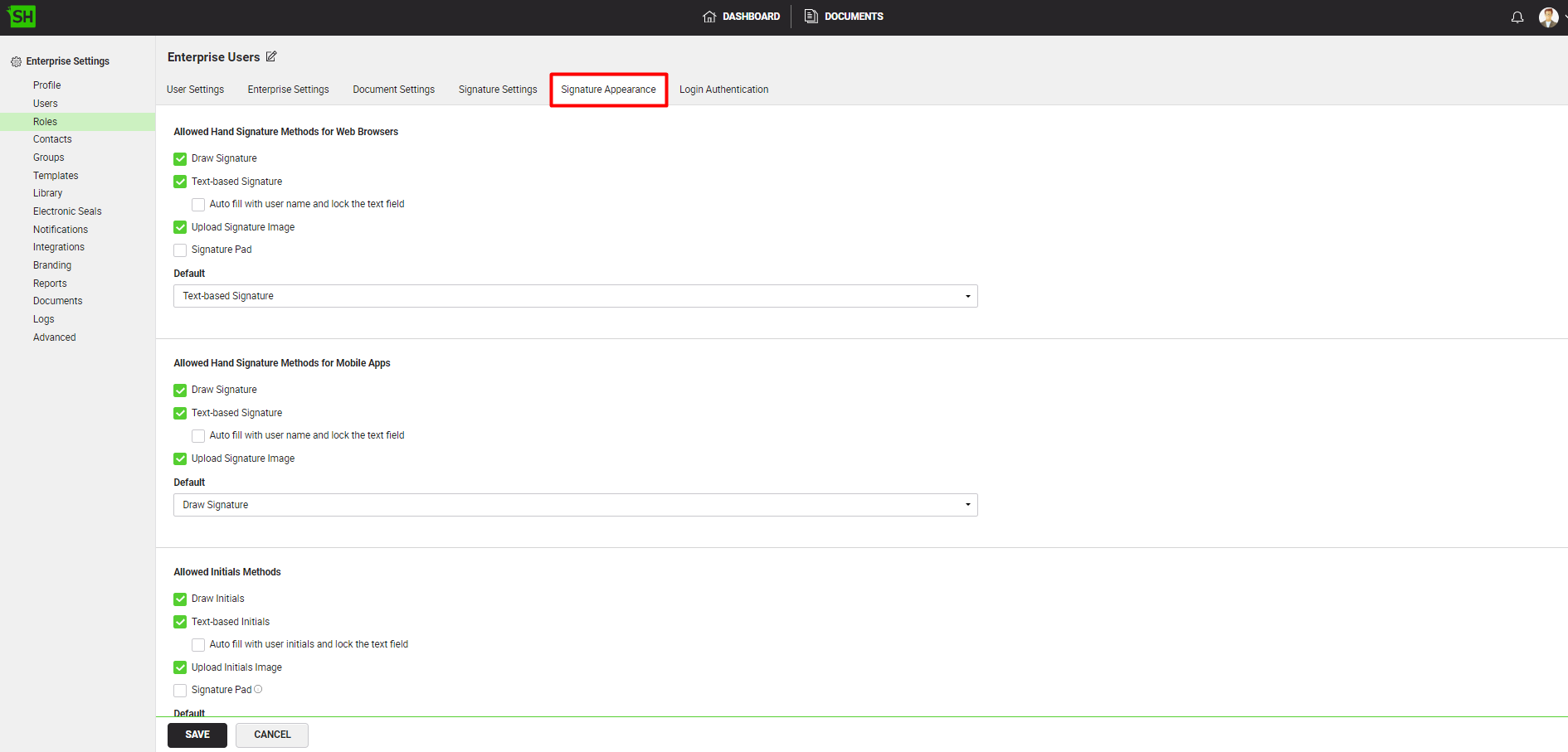Click the edit pencil next to Enterprise Users

271,56
